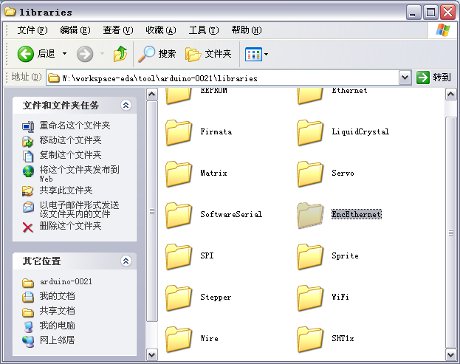Click the SoftwareSerial folder name
Image resolution: width=460 pixels, height=364 pixels.
[x=231, y=214]
